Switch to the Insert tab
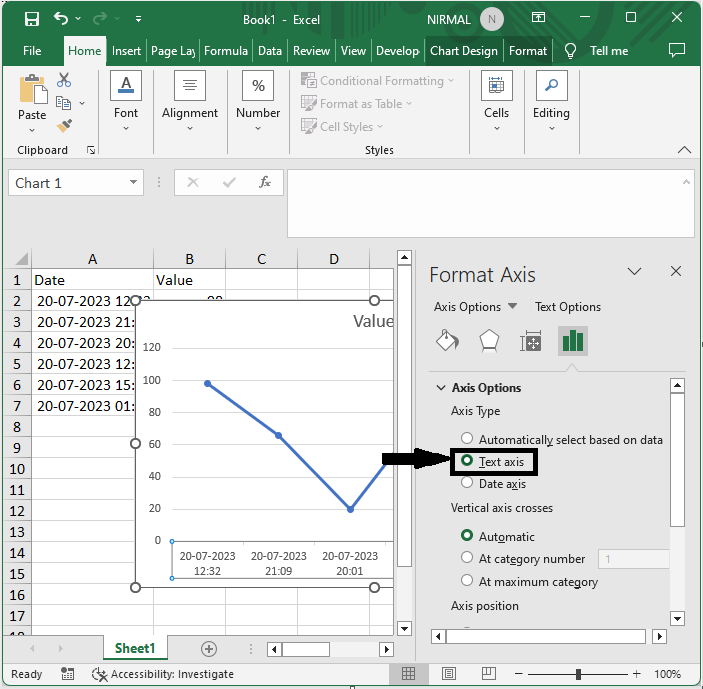The width and height of the screenshot is (703, 689). point(126,51)
